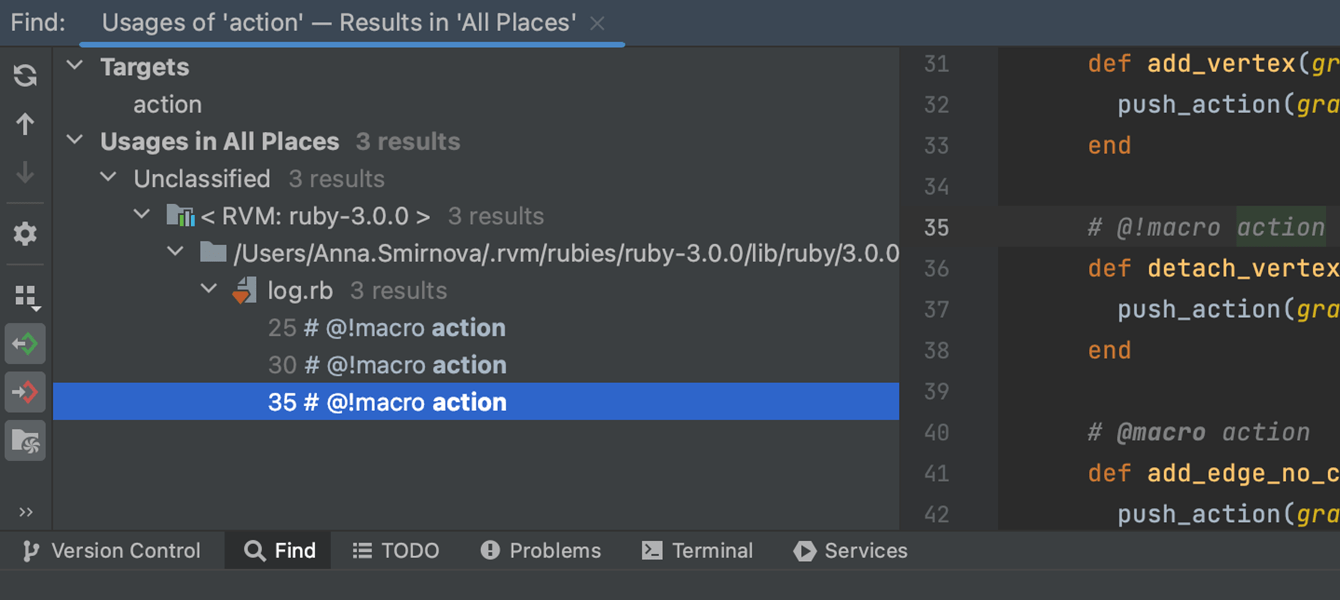The image size is (1340, 600).
Task: Toggle the read access filter icon
Action: point(25,344)
